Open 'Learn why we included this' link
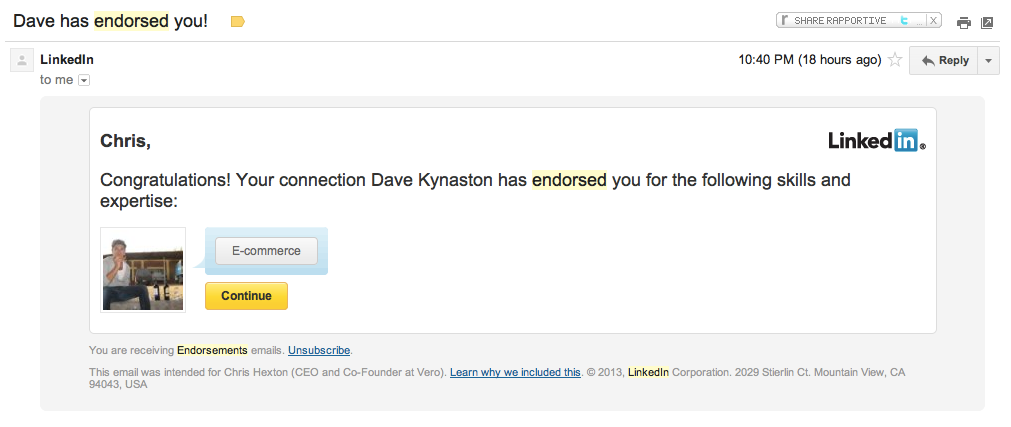Viewport: 1011px width, 427px height. coord(515,372)
